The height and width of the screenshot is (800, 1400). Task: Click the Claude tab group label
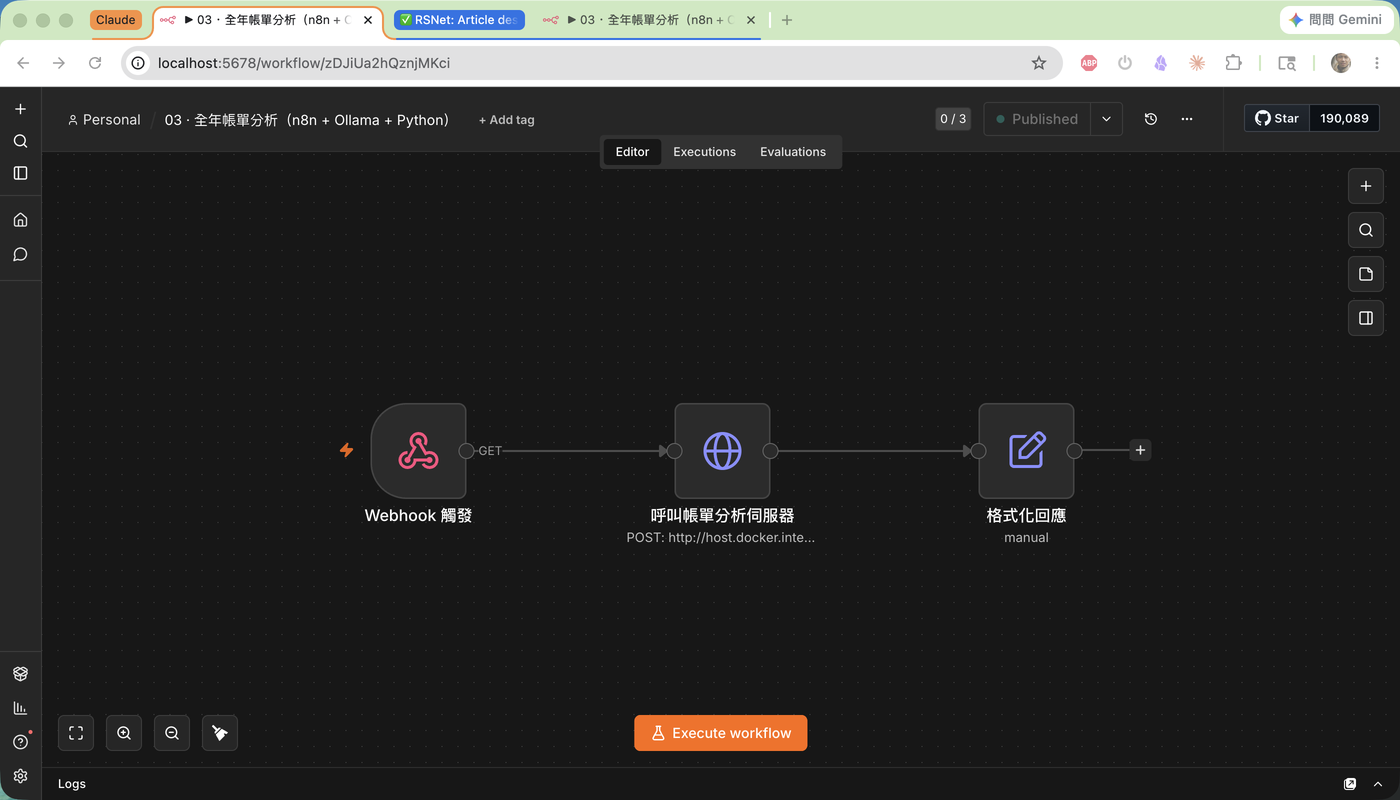click(116, 20)
